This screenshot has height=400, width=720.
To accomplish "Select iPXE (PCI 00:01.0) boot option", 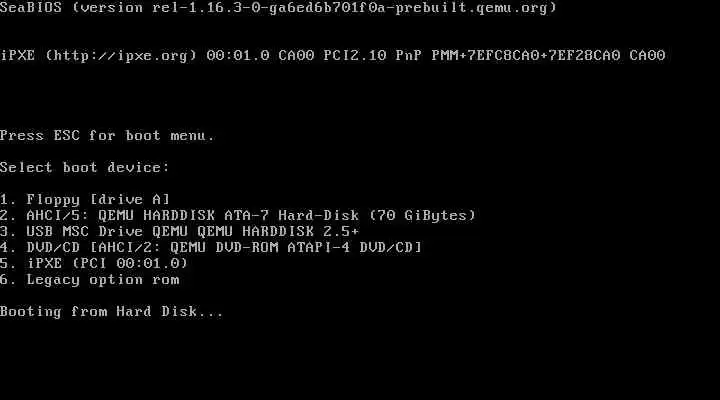I will (94, 264).
